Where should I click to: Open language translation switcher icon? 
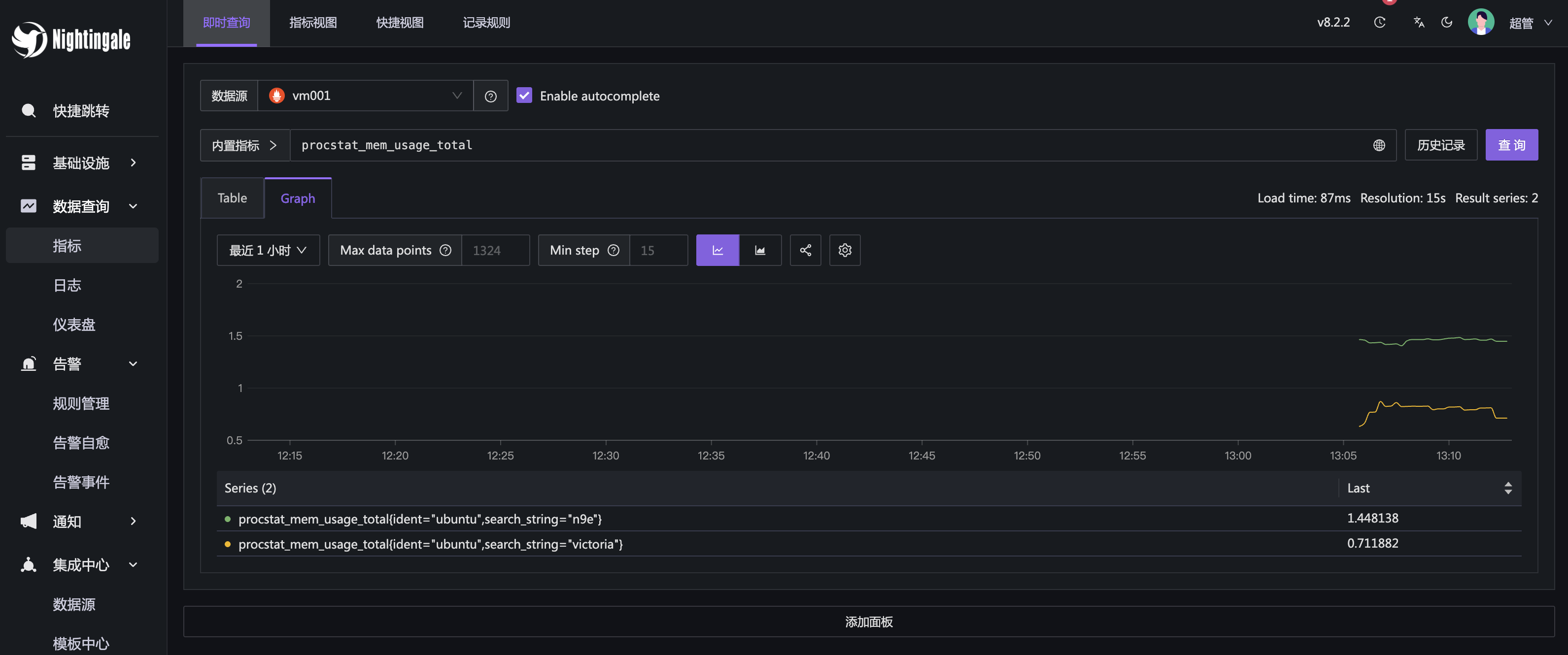coord(1419,23)
